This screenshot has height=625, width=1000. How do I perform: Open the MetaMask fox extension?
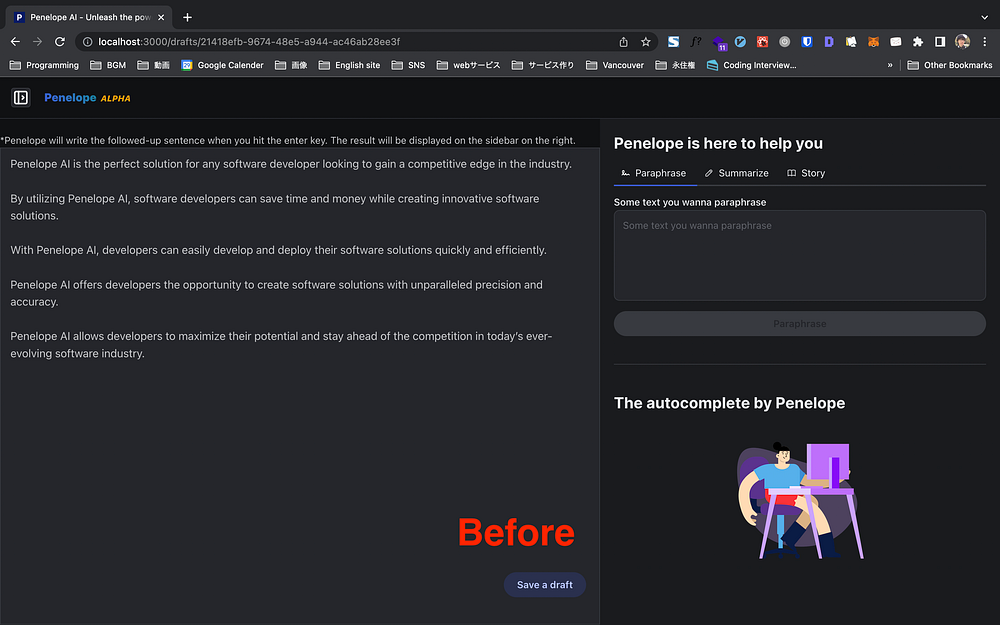point(873,41)
